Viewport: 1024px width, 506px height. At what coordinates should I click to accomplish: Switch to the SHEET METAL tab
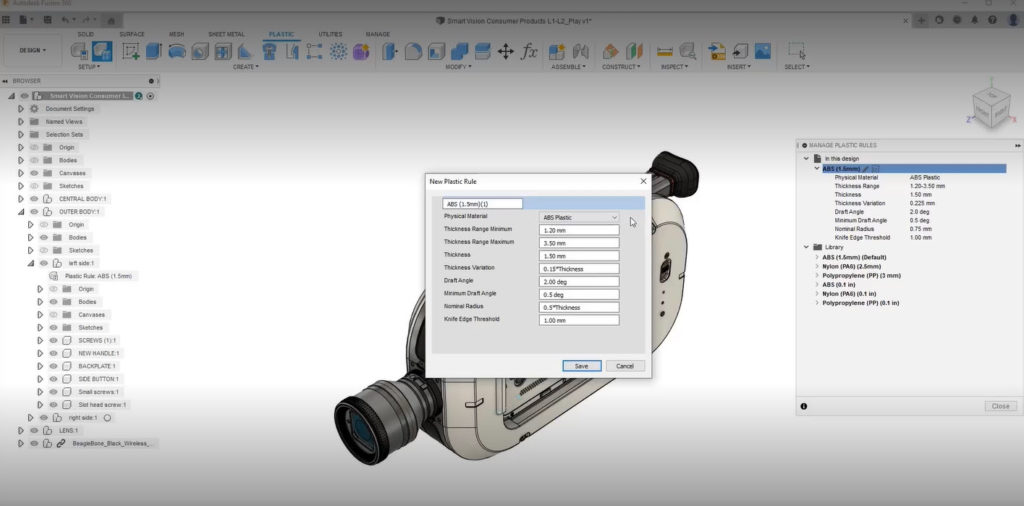point(225,34)
